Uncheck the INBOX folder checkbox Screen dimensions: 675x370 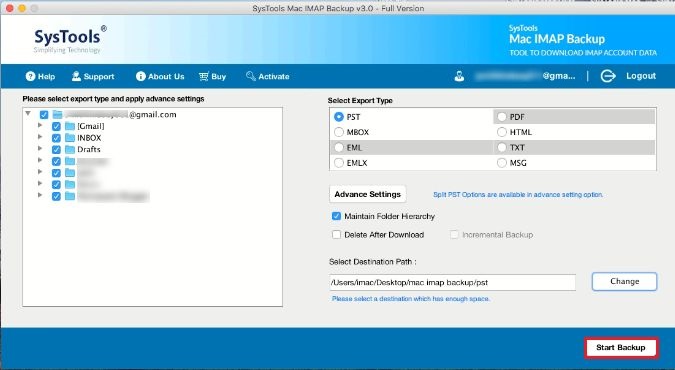[56, 138]
